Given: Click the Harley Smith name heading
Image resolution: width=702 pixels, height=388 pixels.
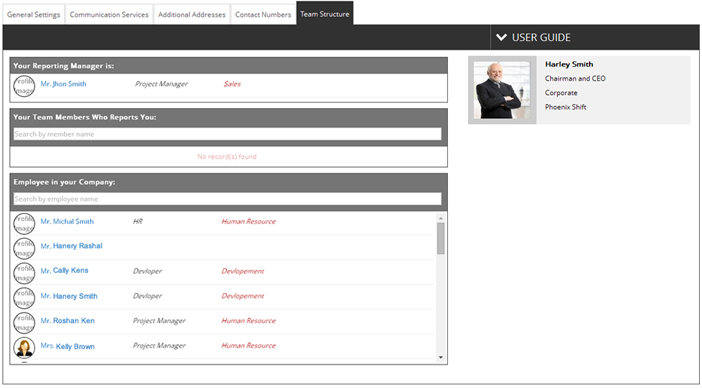Looking at the screenshot, I should 569,64.
